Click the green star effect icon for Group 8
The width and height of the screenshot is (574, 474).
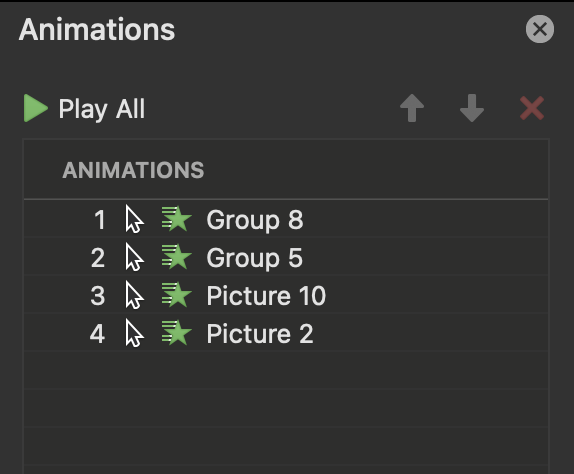coord(176,219)
